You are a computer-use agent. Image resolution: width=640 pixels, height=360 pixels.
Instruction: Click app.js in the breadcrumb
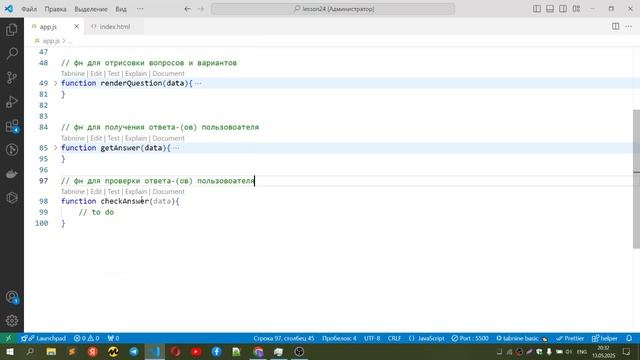tap(51, 41)
